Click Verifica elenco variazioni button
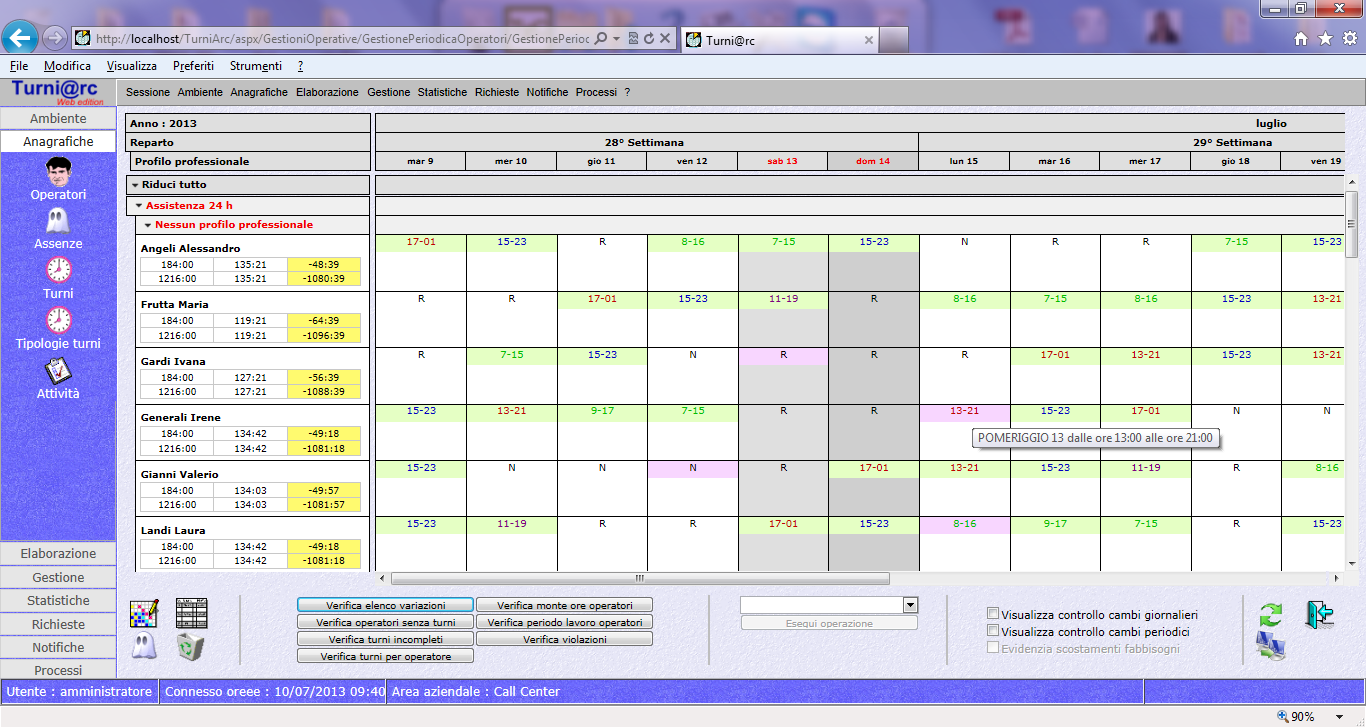The width and height of the screenshot is (1366, 728). click(x=385, y=605)
